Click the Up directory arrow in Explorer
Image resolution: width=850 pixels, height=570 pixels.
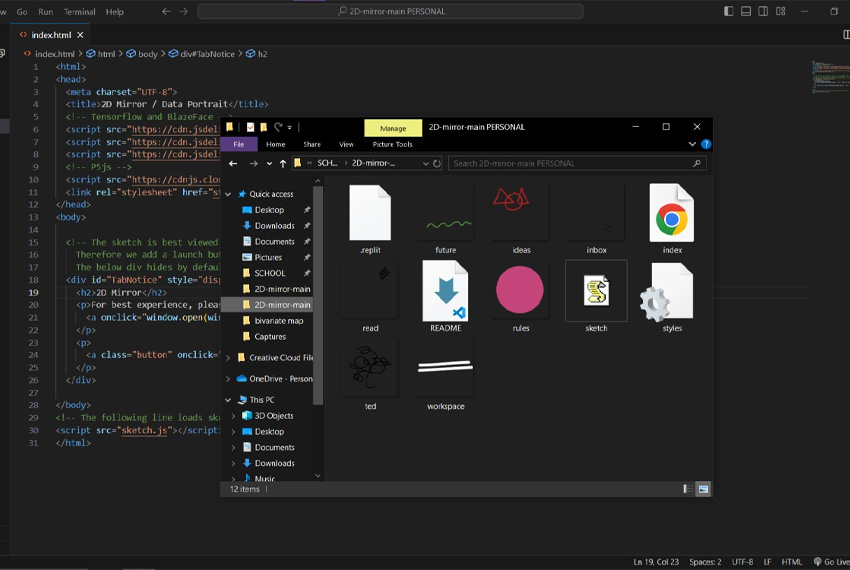coord(283,163)
